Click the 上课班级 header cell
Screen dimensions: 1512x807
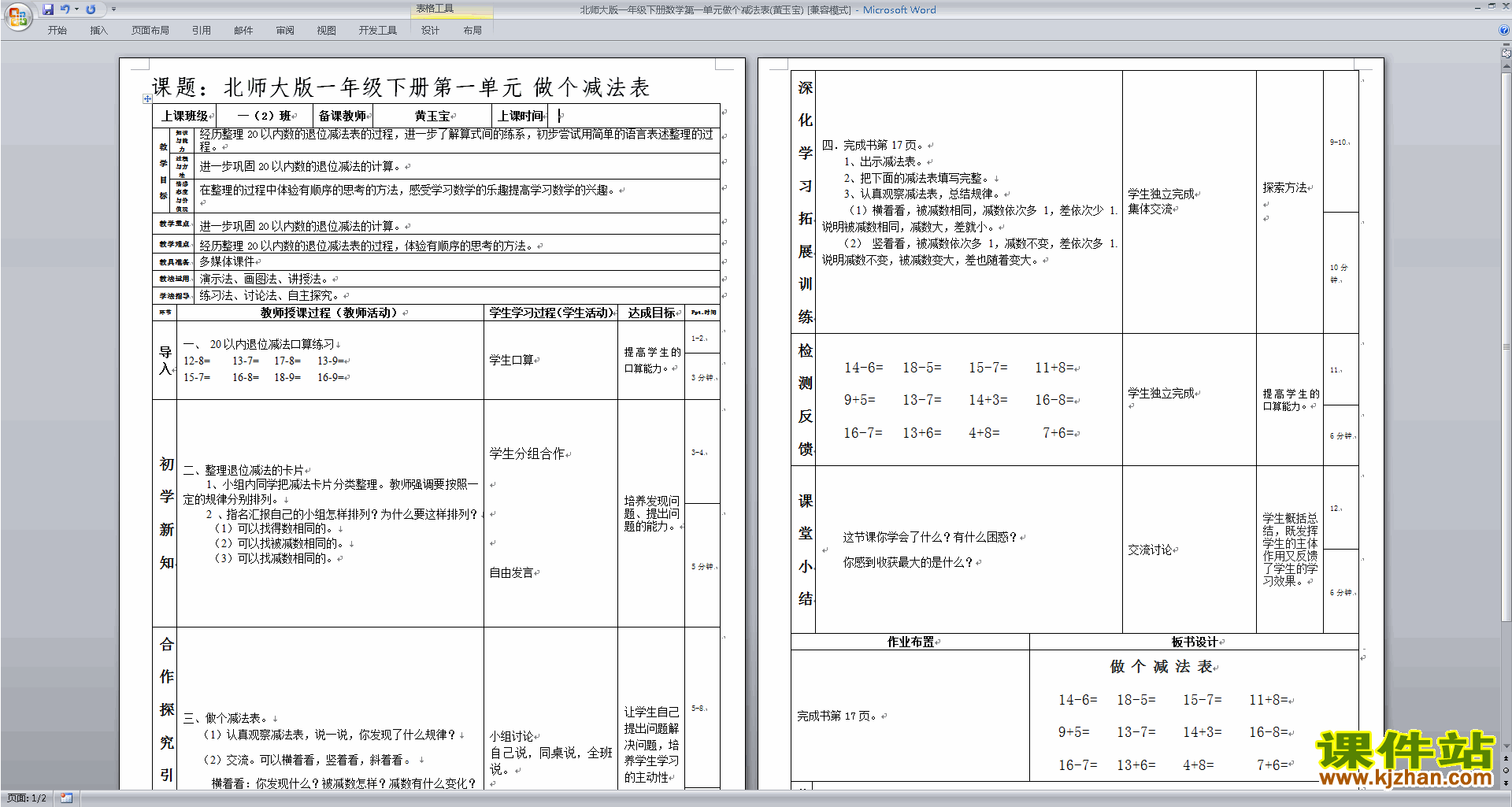tap(185, 116)
